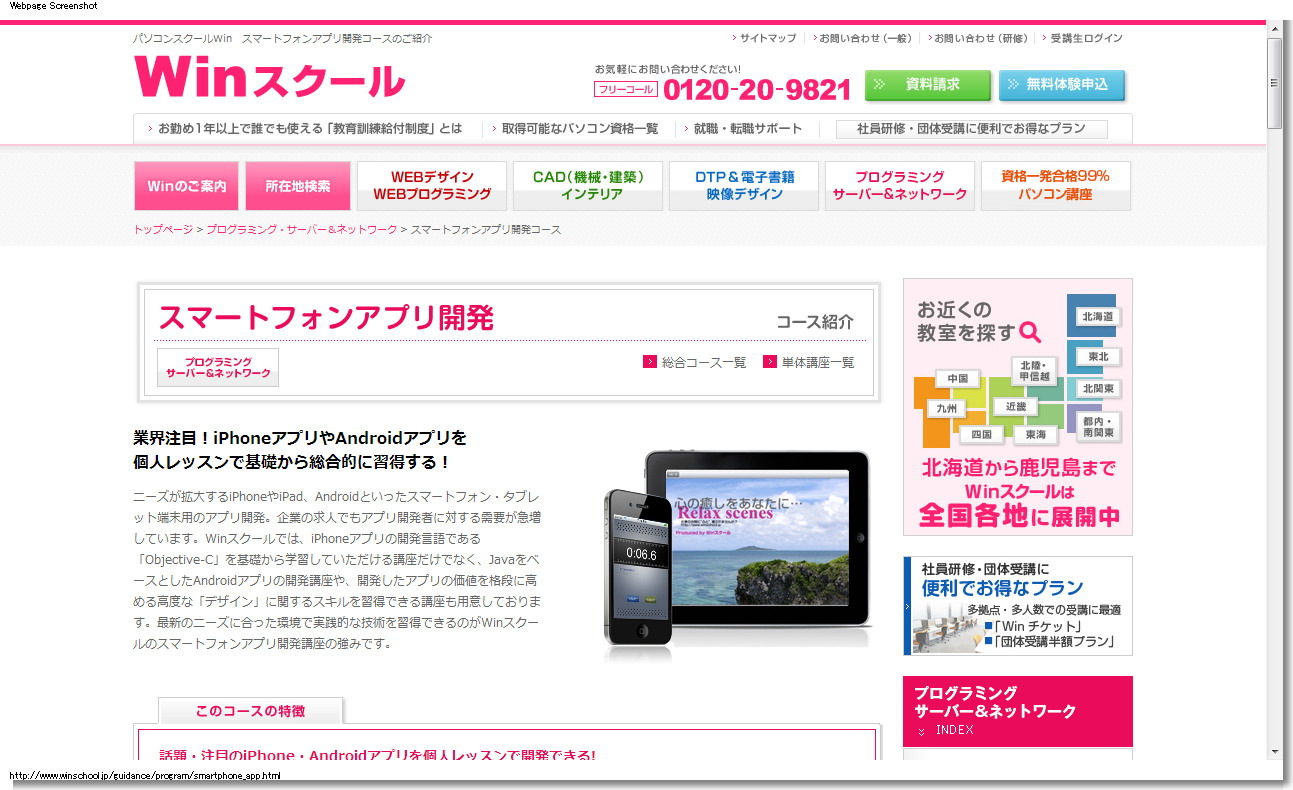Click 中国 region on the map

tap(958, 379)
